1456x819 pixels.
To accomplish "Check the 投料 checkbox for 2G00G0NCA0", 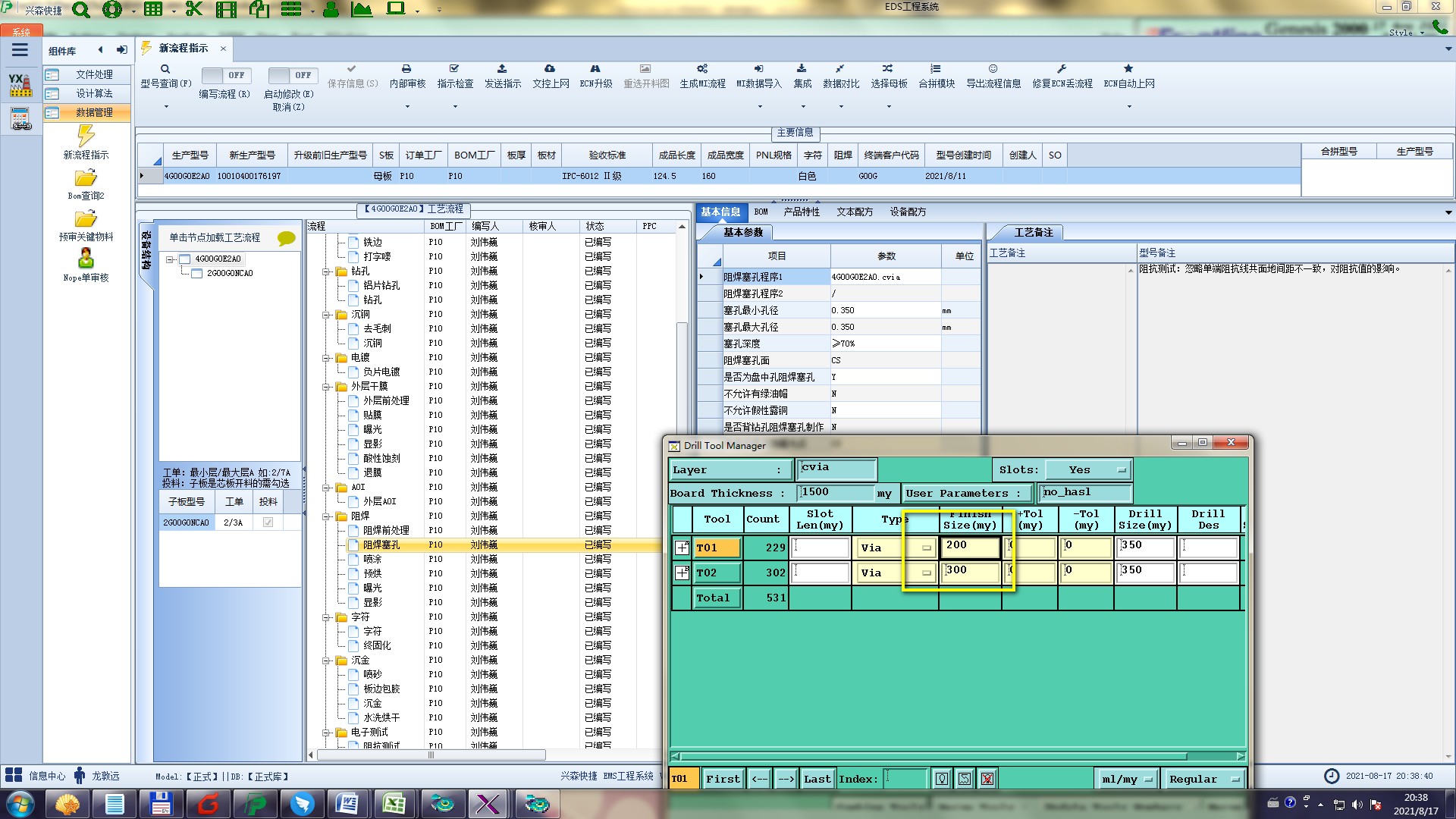I will pos(268,522).
